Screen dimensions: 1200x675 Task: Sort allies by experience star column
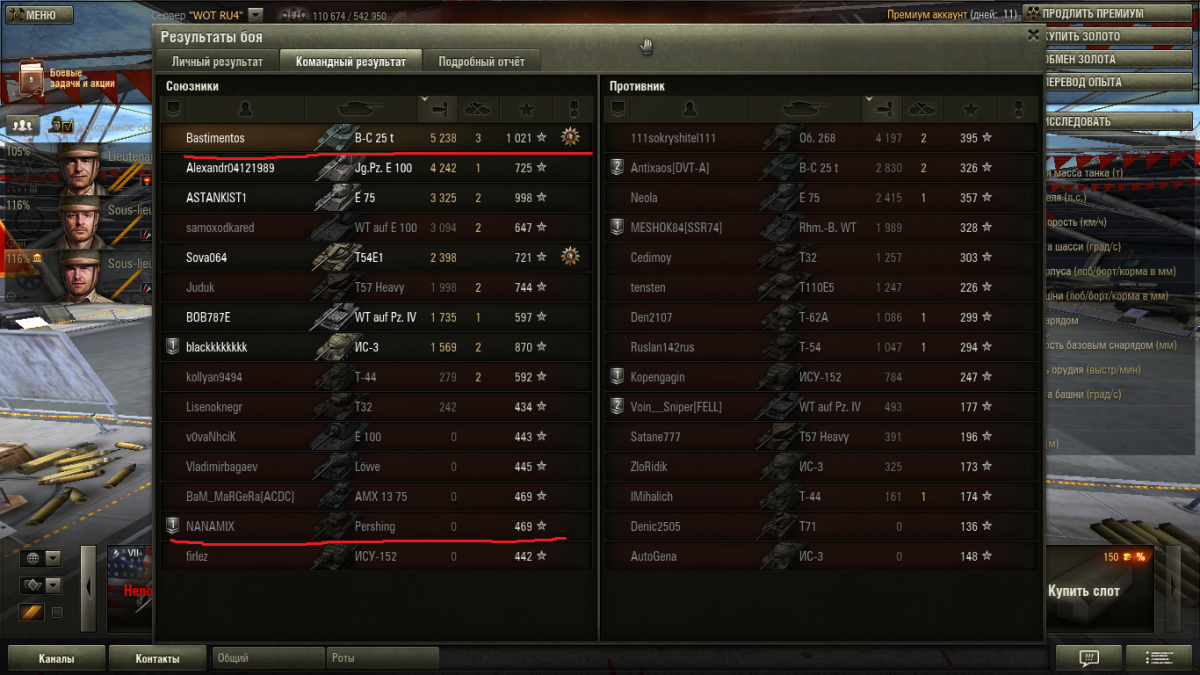click(526, 108)
